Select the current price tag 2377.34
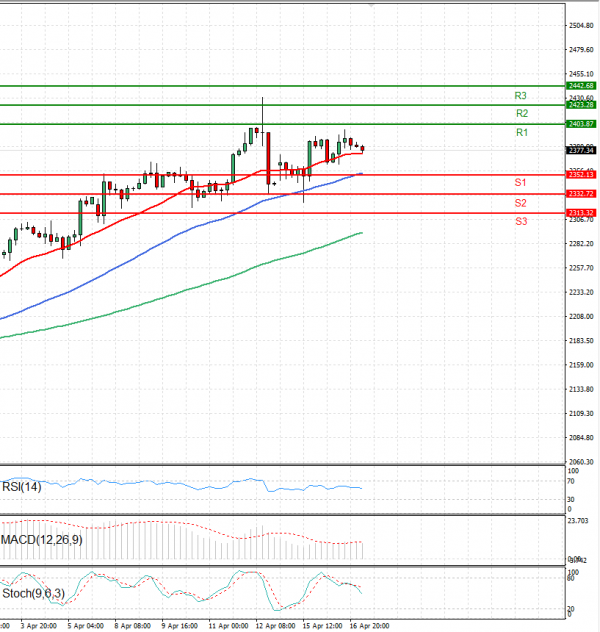The height and width of the screenshot is (632, 600). click(581, 150)
